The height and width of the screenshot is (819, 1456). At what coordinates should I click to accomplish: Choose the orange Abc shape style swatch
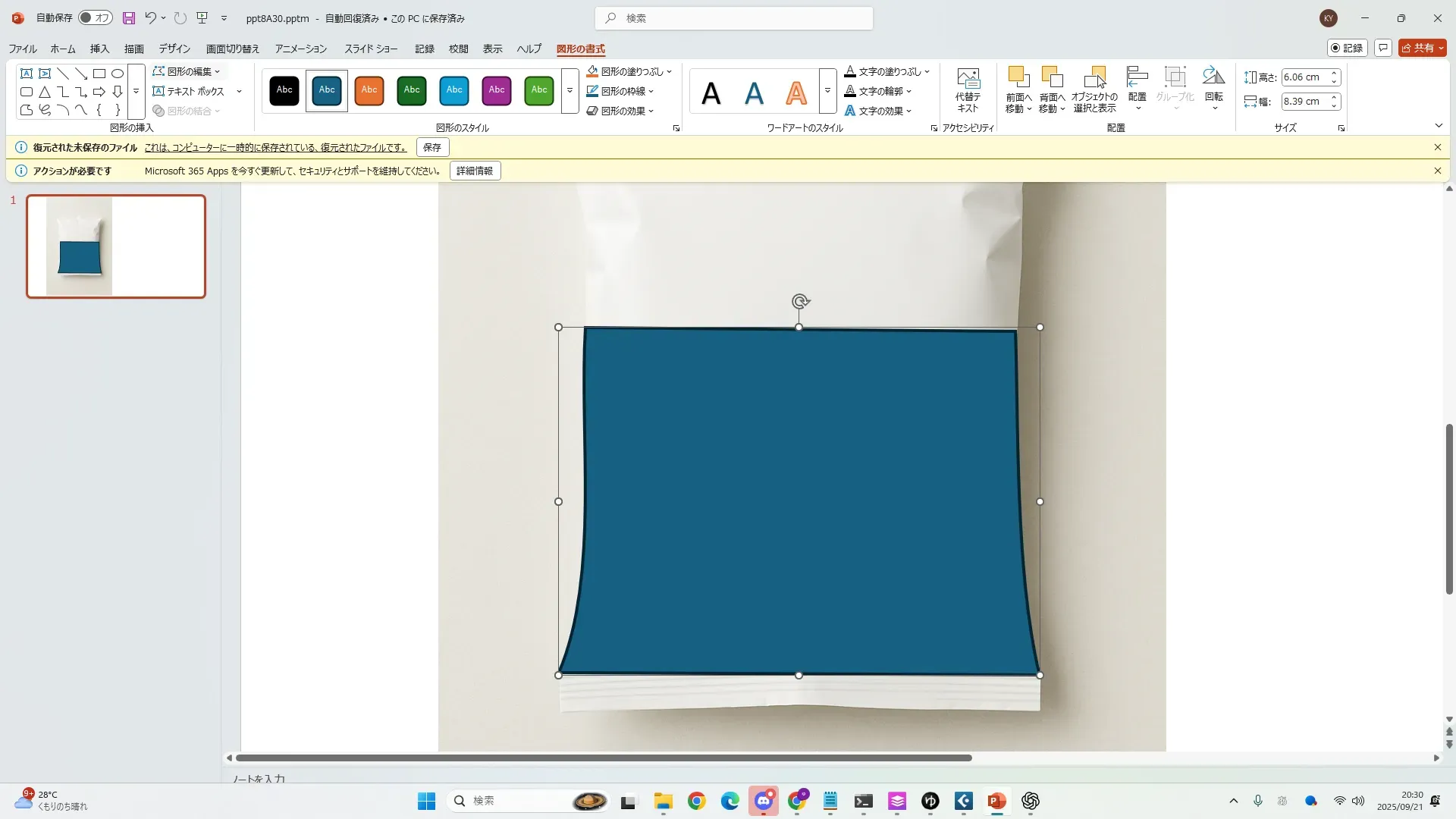[369, 90]
